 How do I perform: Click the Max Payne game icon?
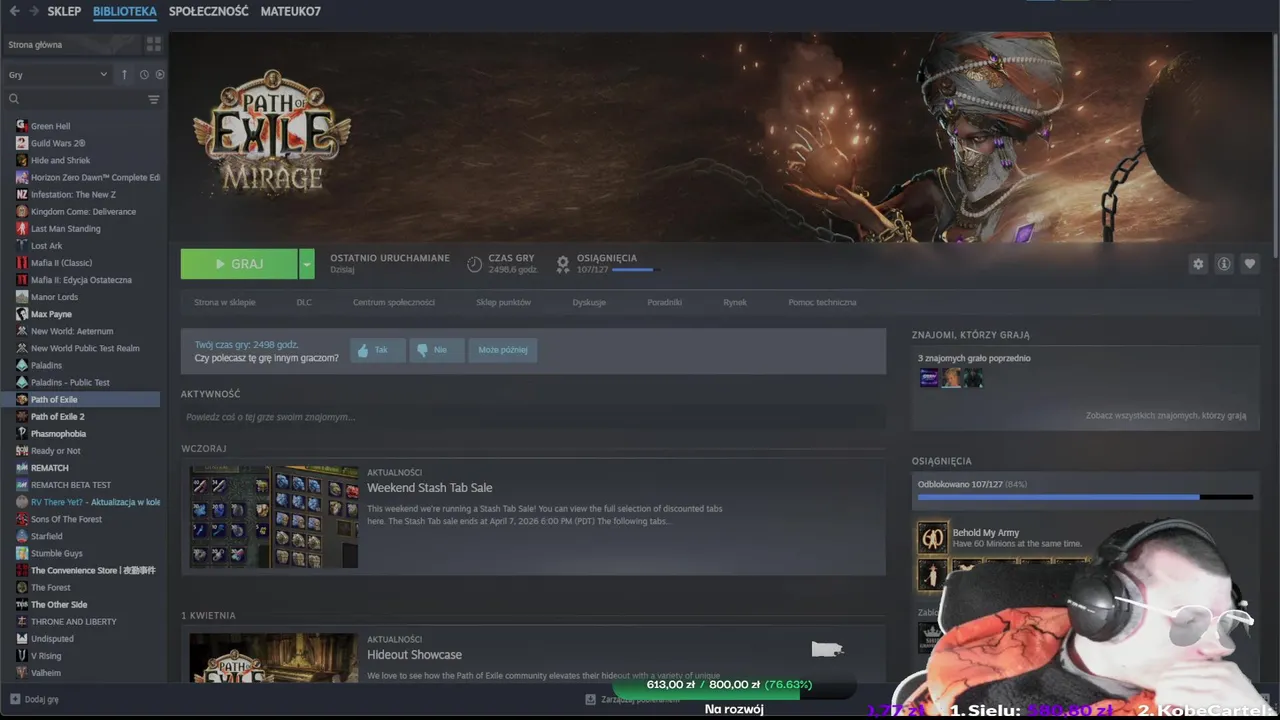[x=22, y=314]
